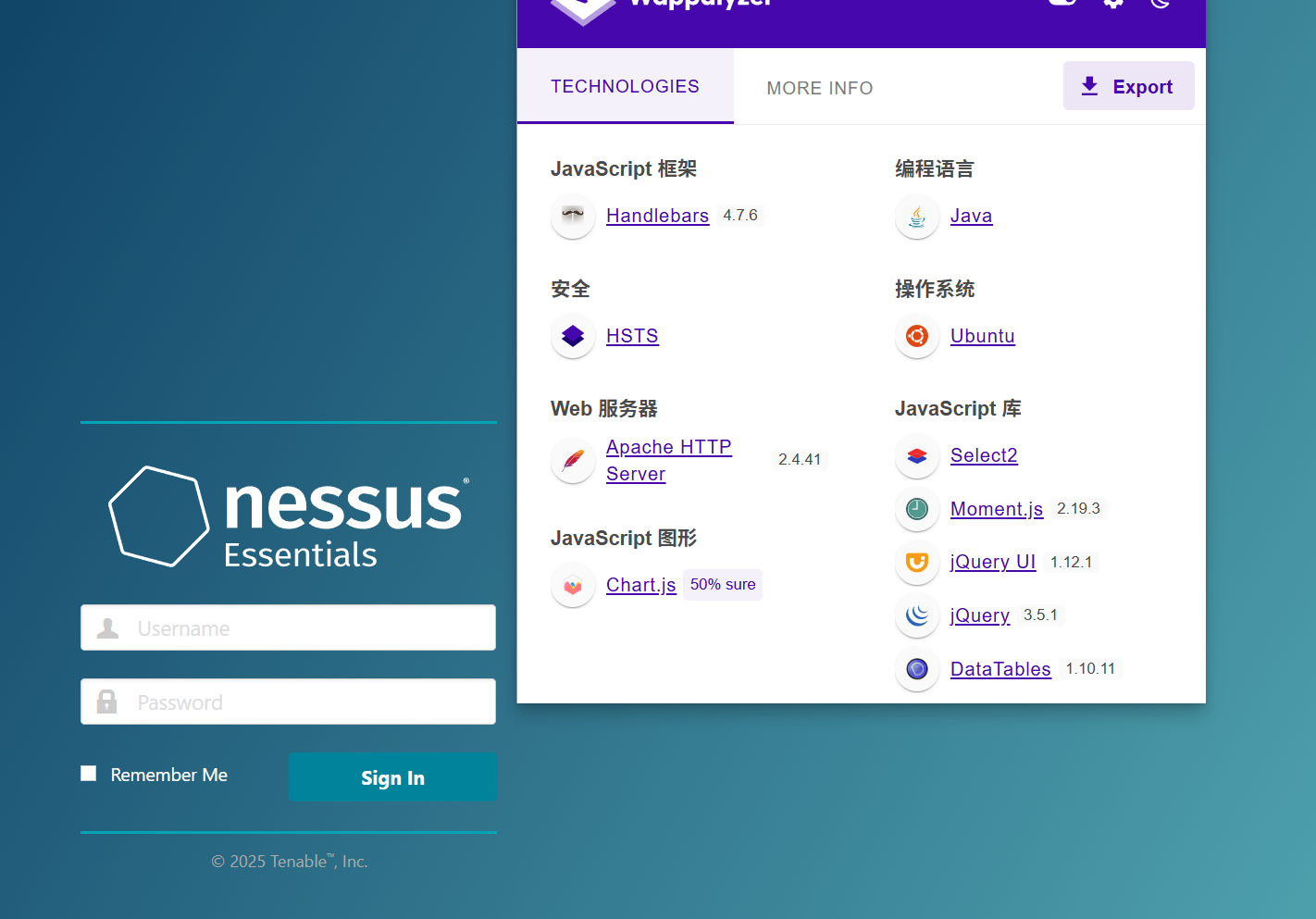Click the Export button
This screenshot has height=919, width=1316.
[x=1129, y=86]
